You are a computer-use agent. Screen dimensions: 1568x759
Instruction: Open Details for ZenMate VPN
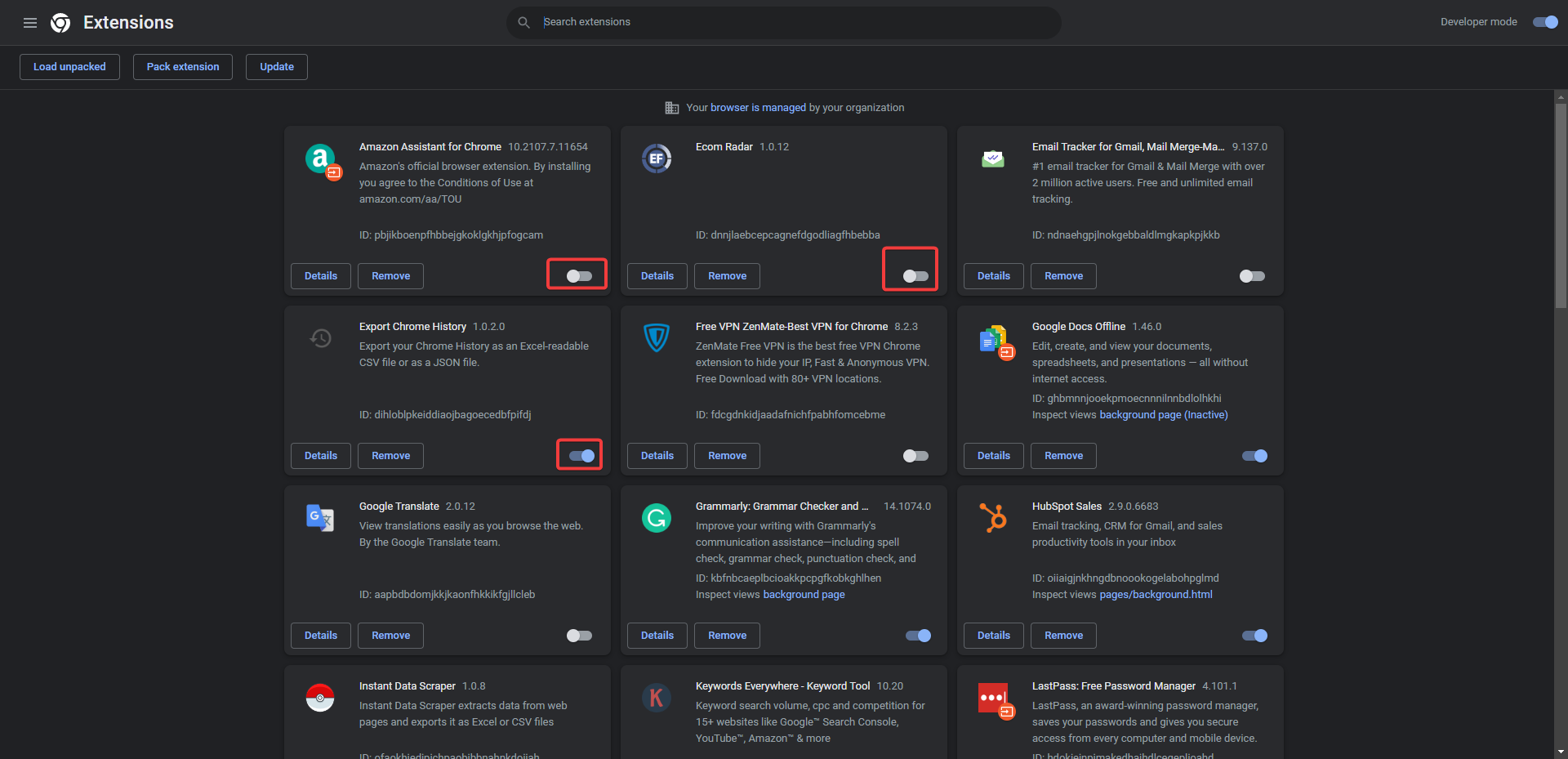point(657,456)
